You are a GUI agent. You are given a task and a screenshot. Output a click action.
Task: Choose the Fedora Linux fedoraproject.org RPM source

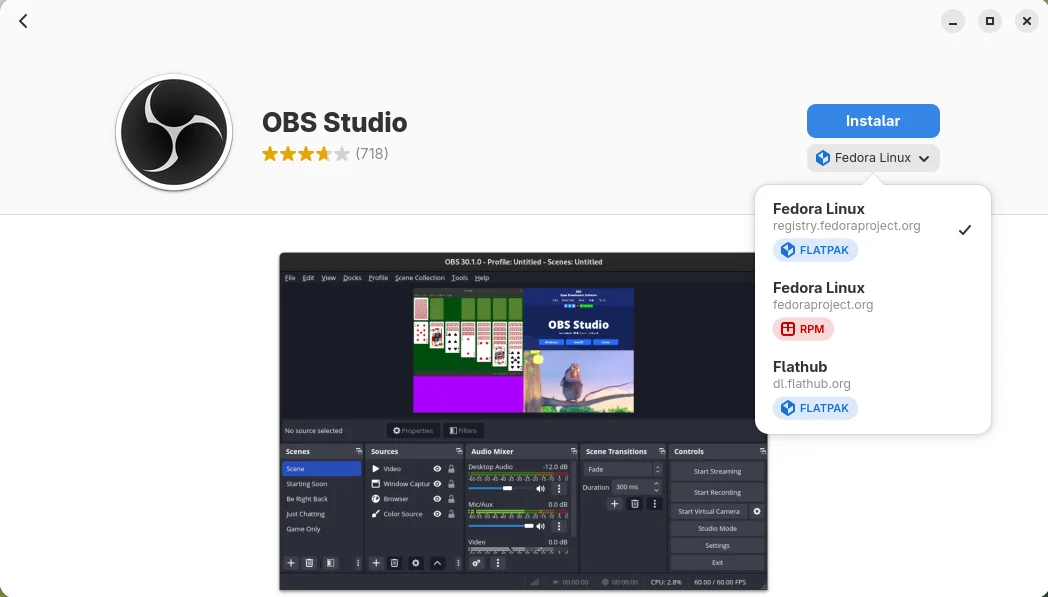(x=872, y=309)
